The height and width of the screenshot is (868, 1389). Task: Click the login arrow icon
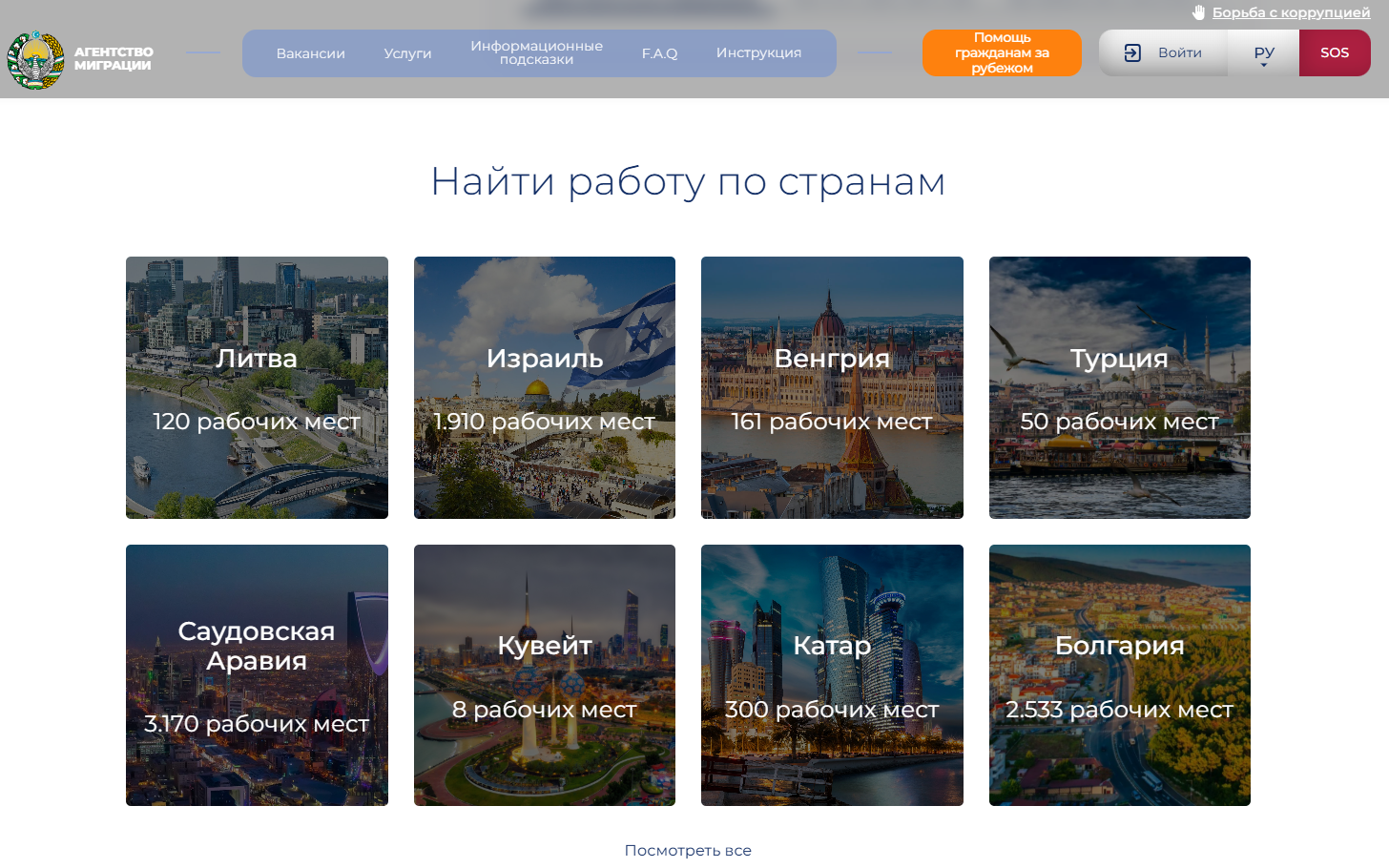1132,53
